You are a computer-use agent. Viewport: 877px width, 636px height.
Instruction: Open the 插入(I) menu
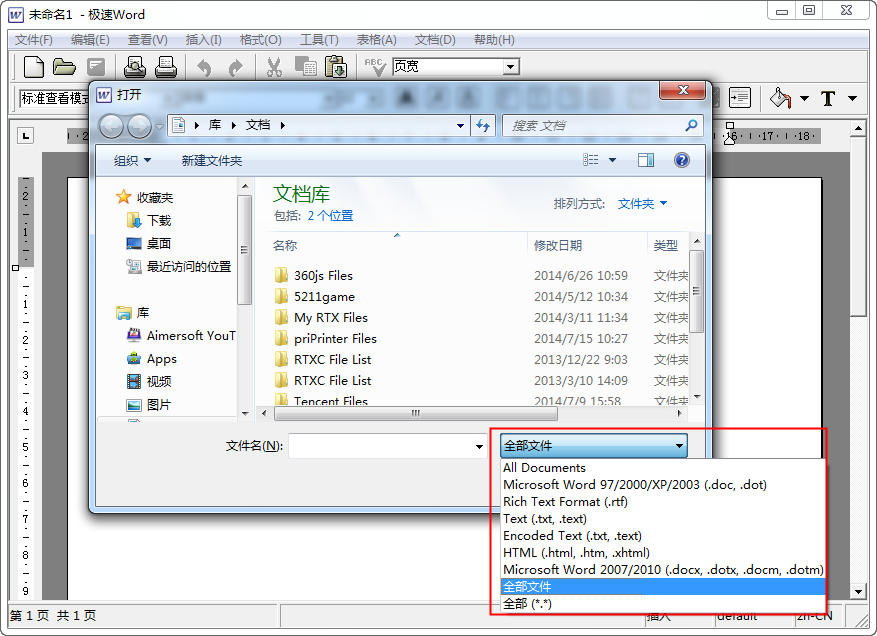[x=204, y=40]
